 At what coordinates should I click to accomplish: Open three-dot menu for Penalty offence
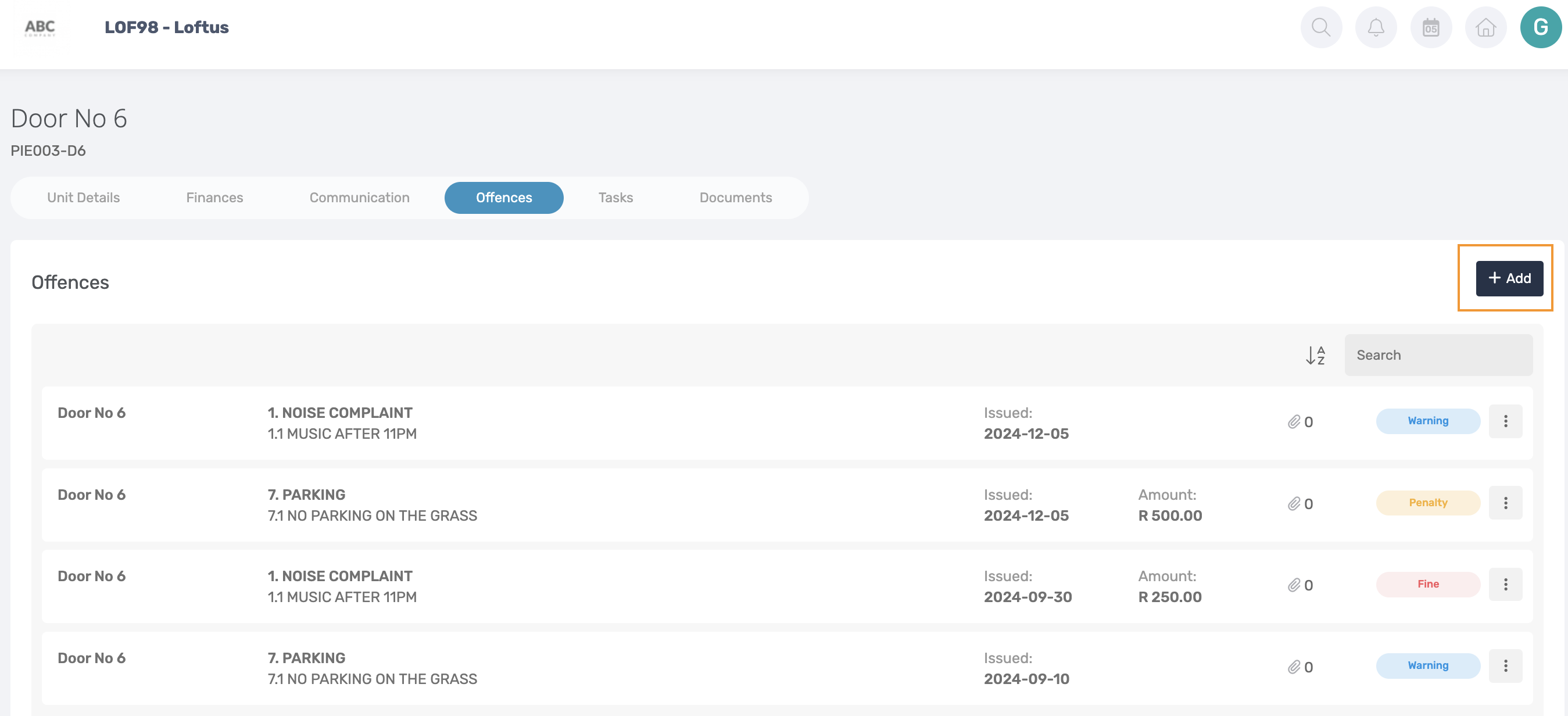(1505, 503)
